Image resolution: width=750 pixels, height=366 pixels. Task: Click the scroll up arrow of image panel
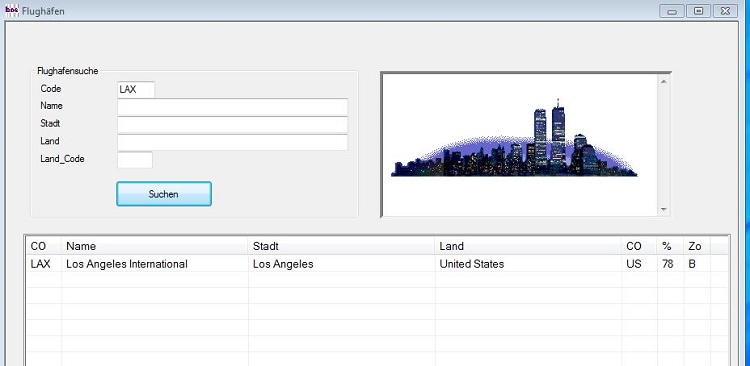[663, 81]
